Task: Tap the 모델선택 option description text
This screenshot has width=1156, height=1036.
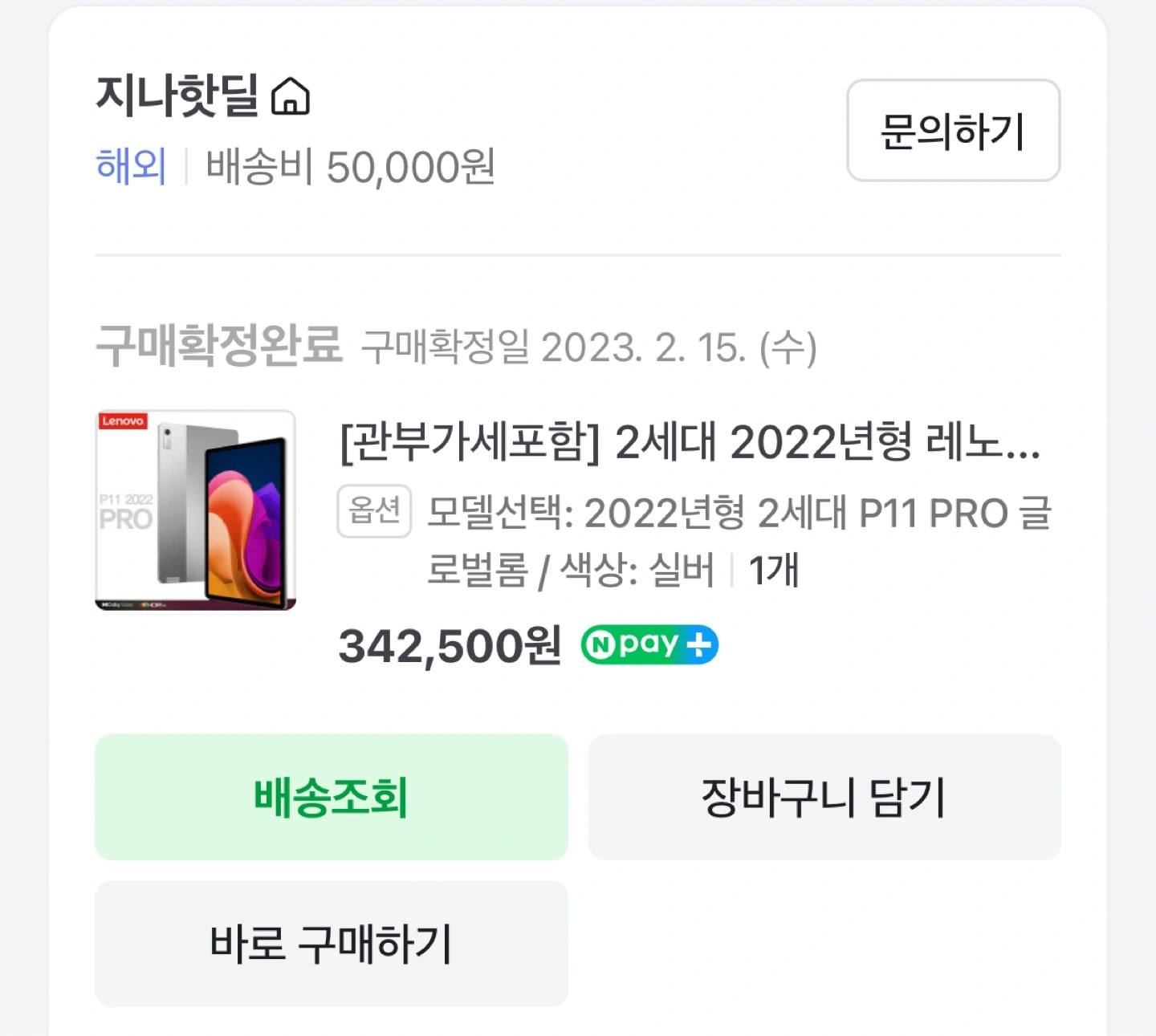Action: point(739,540)
